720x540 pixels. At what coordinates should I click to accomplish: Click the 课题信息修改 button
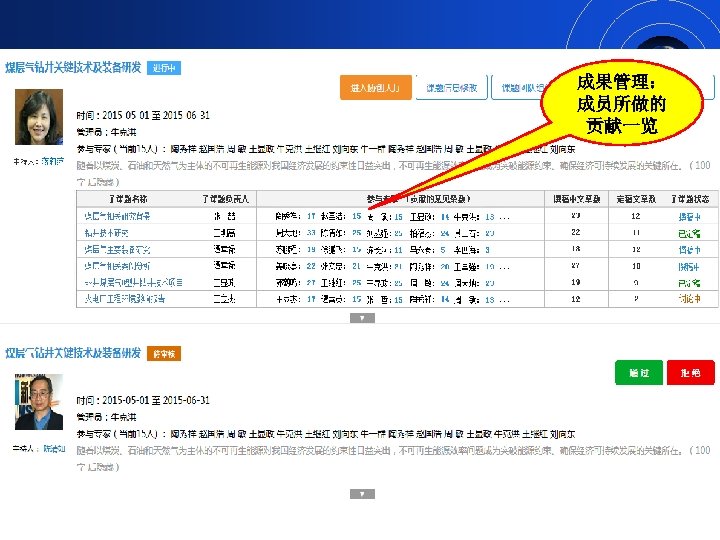[451, 87]
